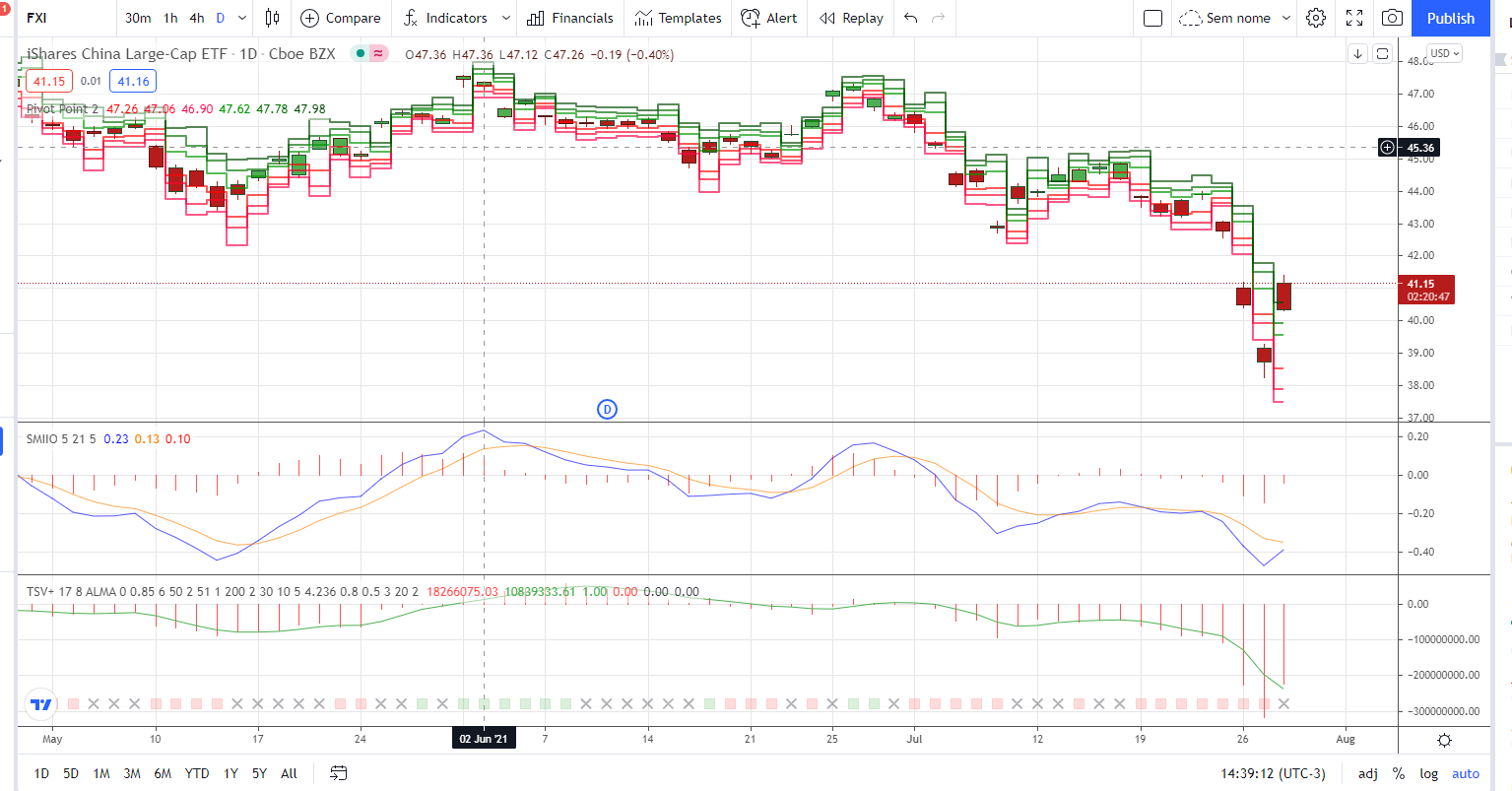Set date range to YTD
Viewport: 1512px width, 791px height.
tap(197, 773)
